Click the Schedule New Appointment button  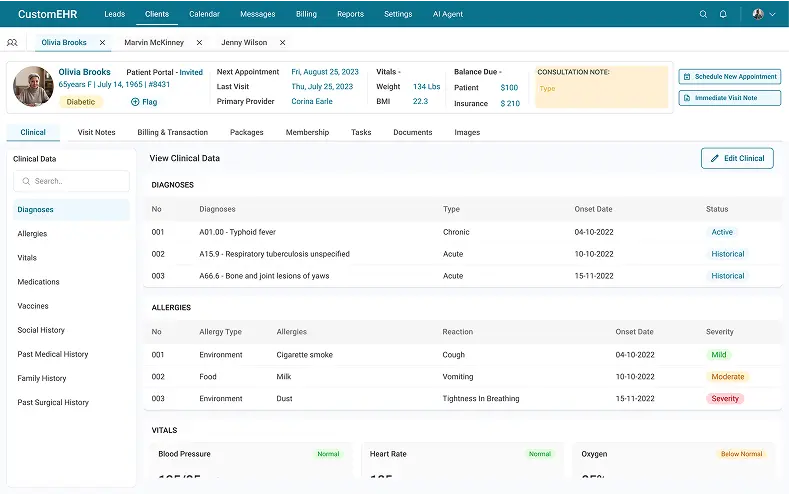point(730,77)
